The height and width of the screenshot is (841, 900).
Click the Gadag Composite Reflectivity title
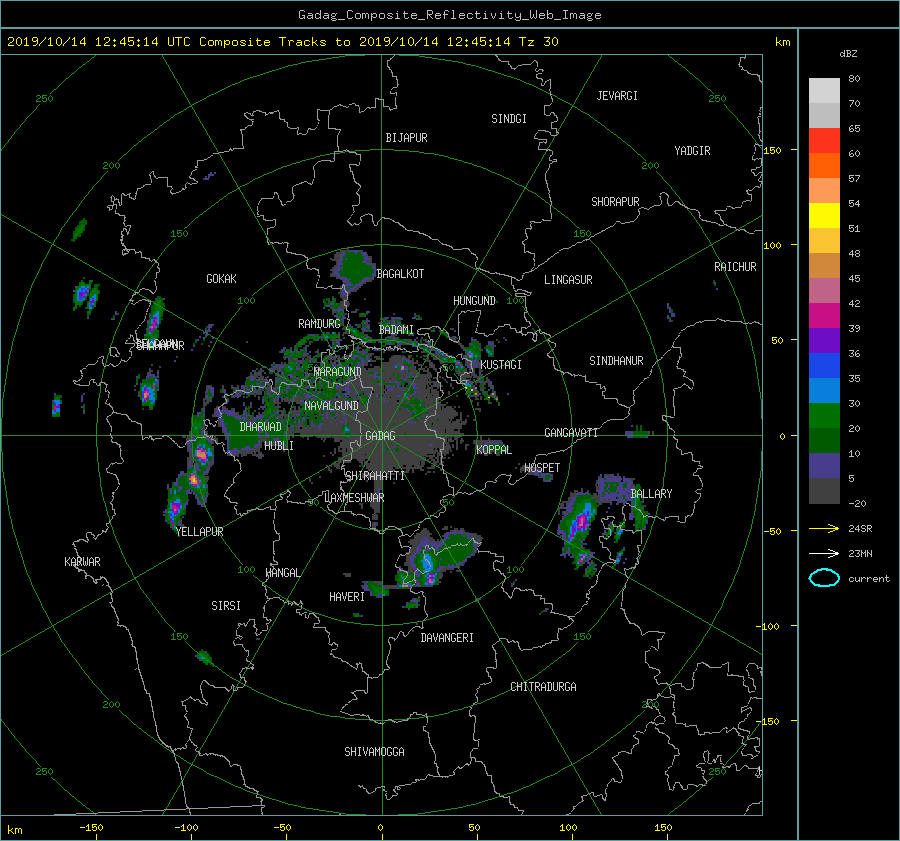tap(449, 15)
